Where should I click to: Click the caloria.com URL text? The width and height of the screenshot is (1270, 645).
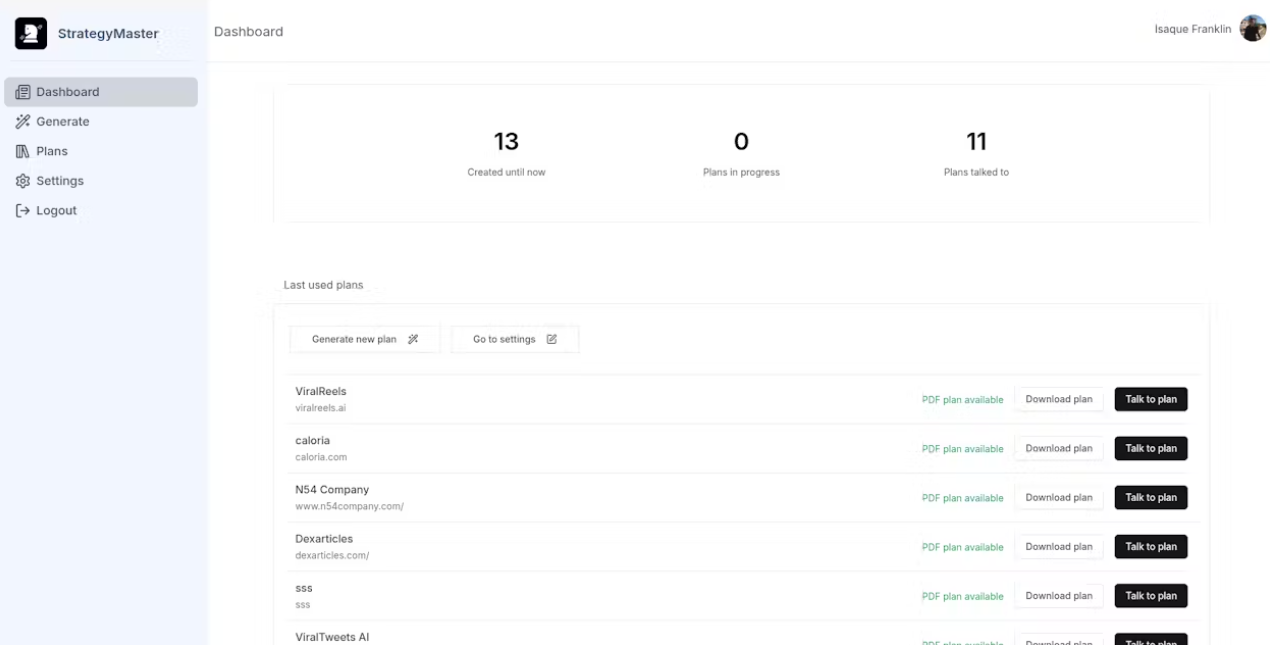(x=321, y=457)
